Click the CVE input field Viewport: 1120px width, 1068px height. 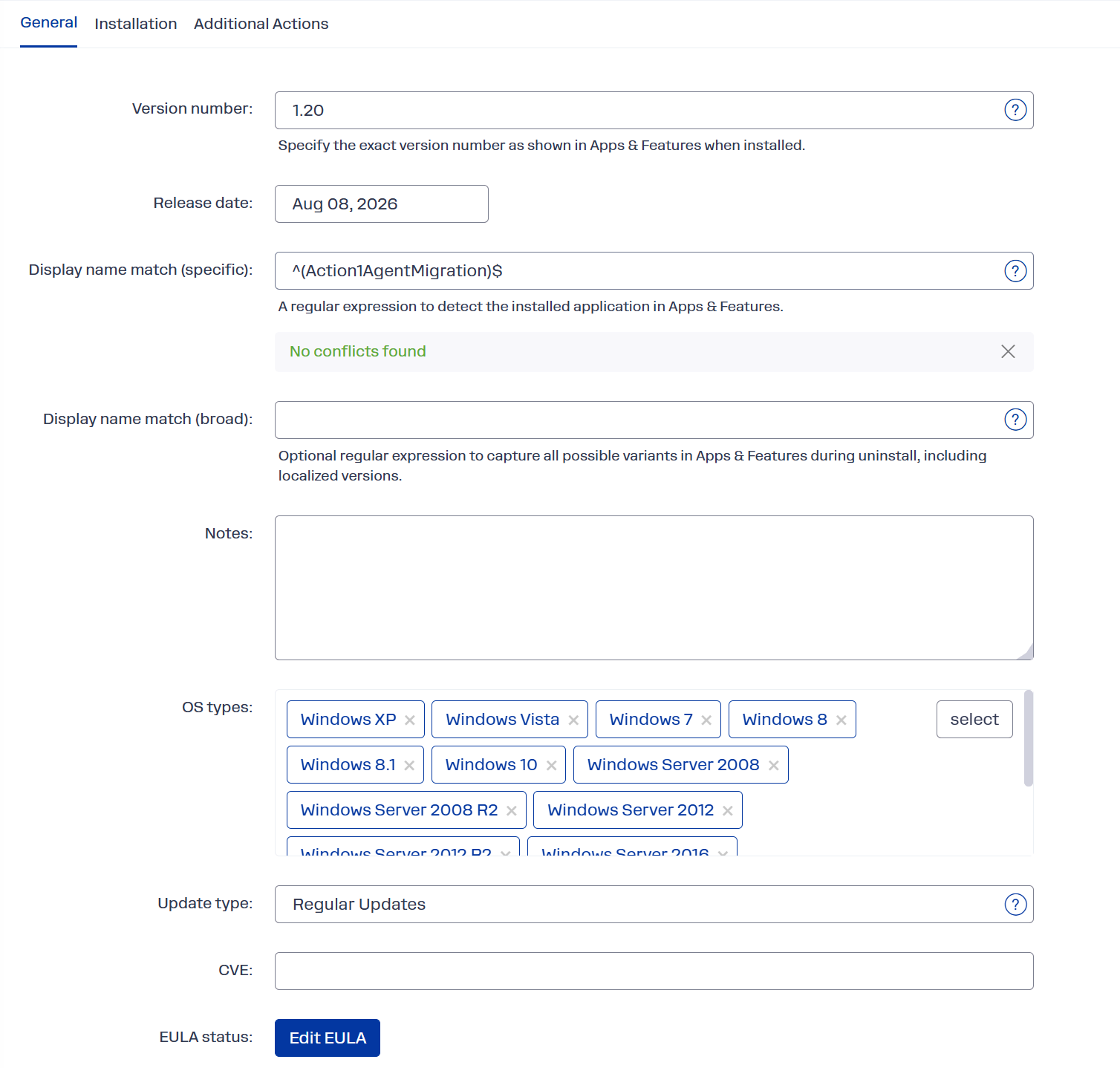click(654, 971)
